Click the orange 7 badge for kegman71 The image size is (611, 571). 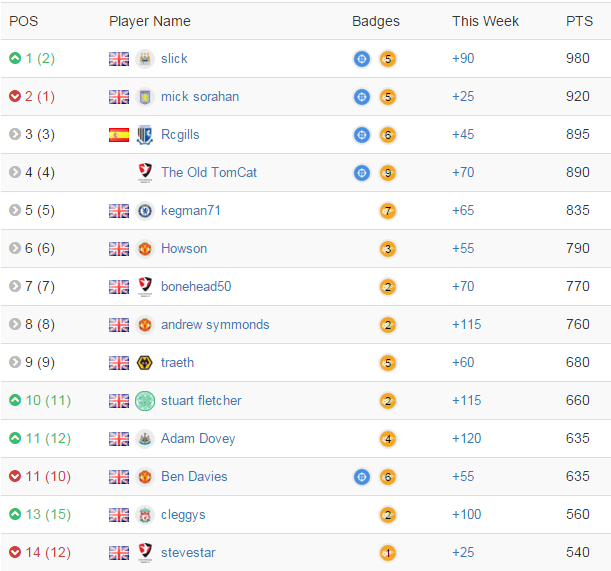[388, 211]
